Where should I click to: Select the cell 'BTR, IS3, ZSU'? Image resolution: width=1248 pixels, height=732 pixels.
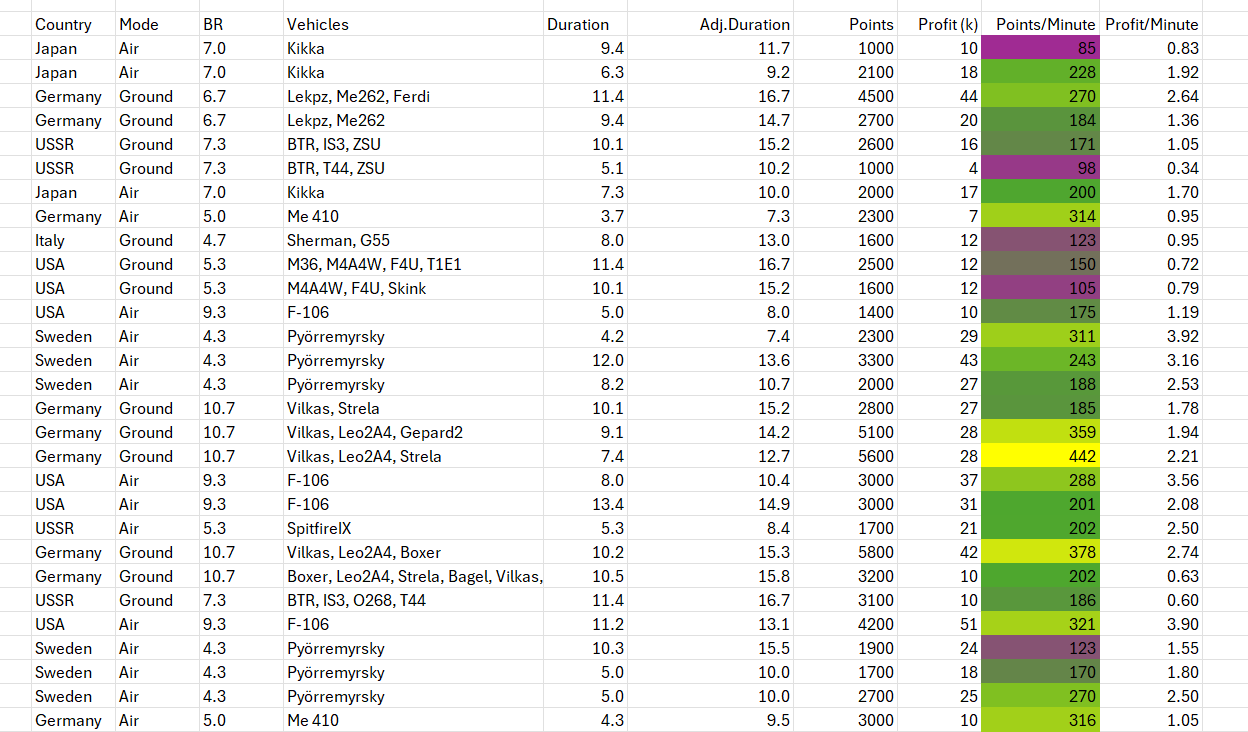413,144
